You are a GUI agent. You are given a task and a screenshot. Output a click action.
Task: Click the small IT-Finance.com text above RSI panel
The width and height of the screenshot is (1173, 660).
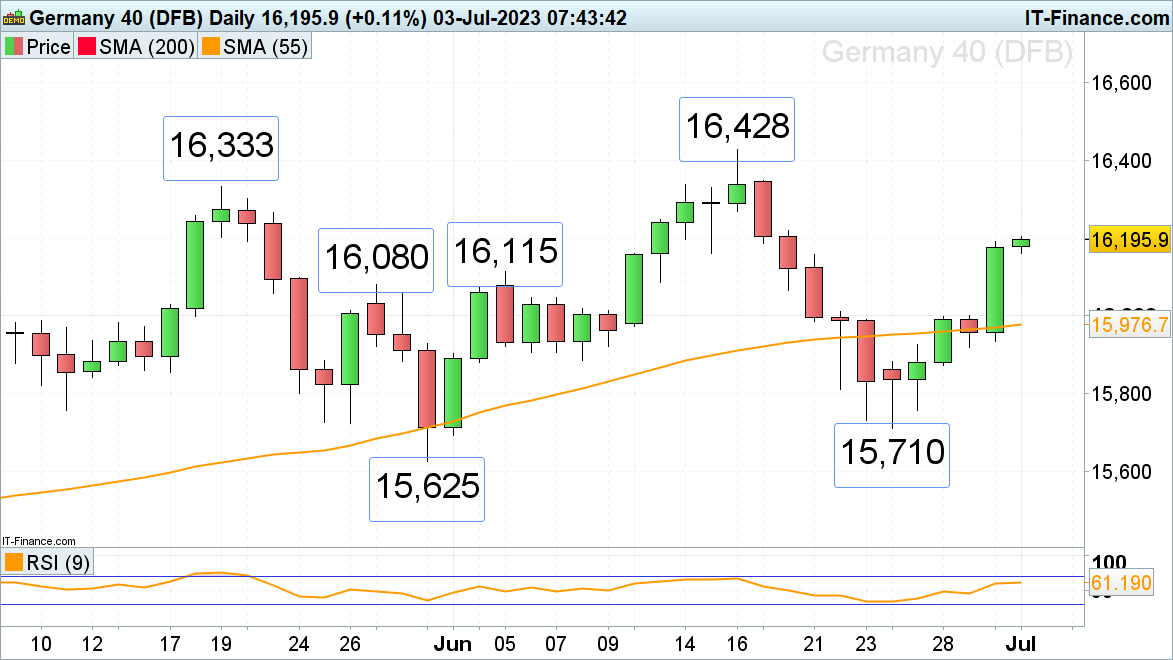click(x=38, y=541)
